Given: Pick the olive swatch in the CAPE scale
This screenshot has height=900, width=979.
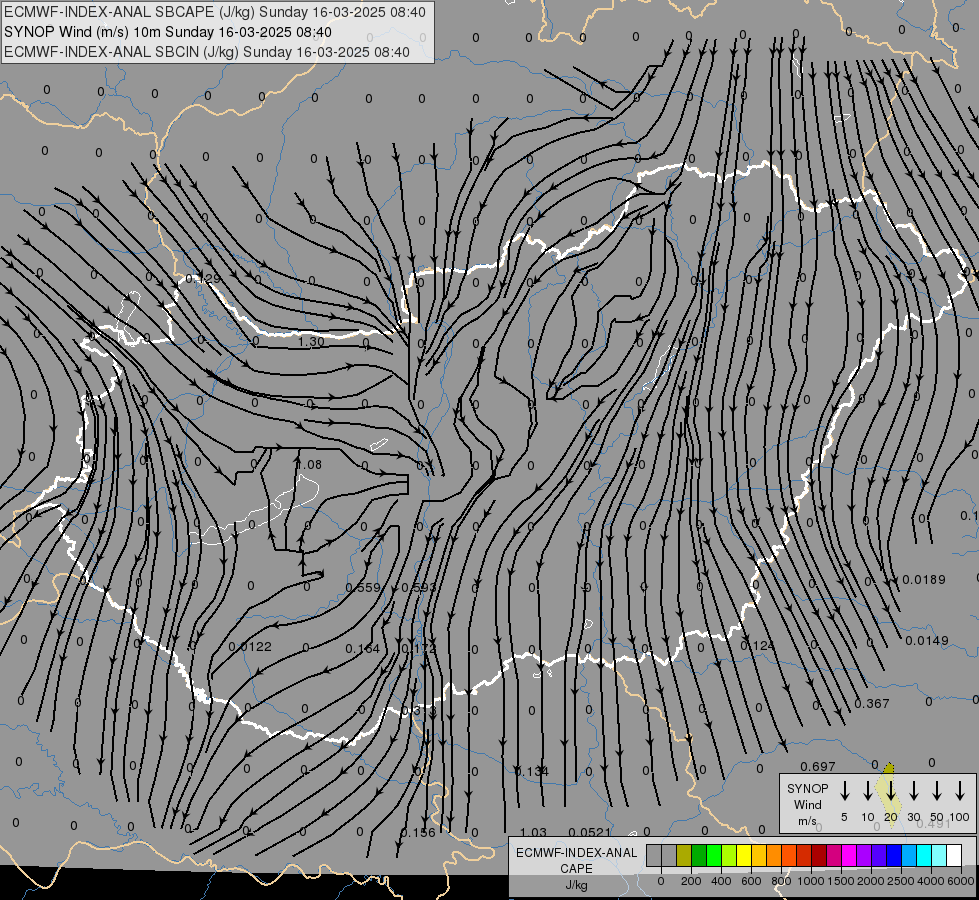Looking at the screenshot, I should point(684,855).
